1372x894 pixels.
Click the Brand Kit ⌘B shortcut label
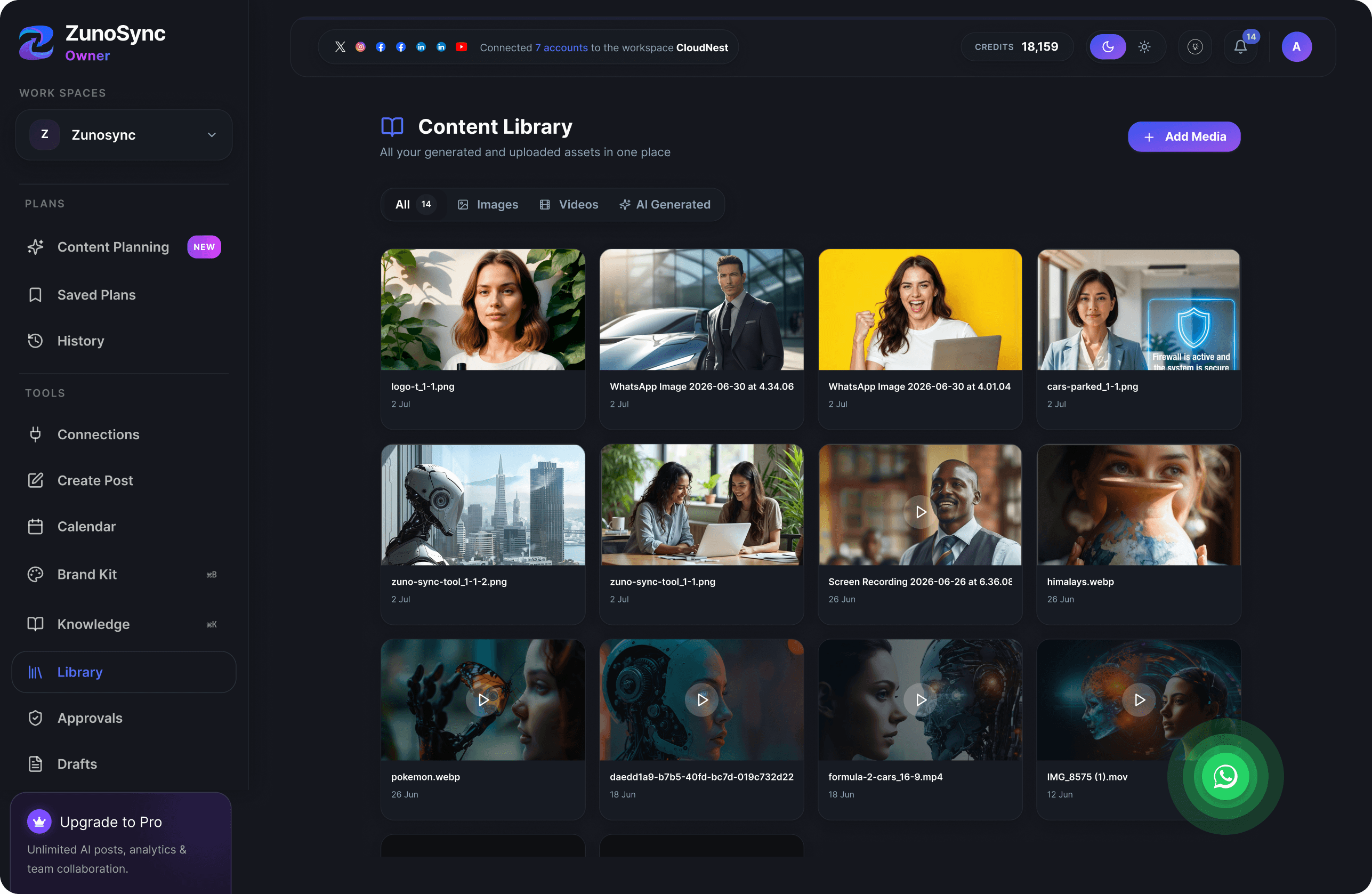[x=212, y=575]
